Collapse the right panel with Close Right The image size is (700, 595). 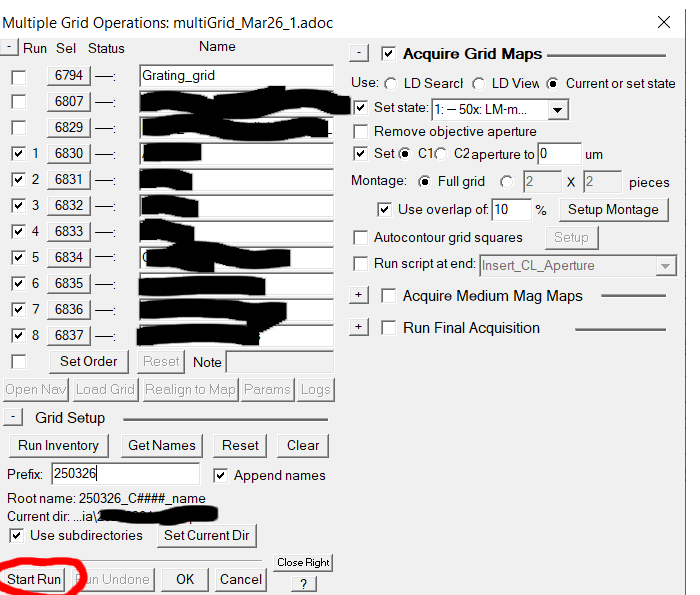point(303,562)
